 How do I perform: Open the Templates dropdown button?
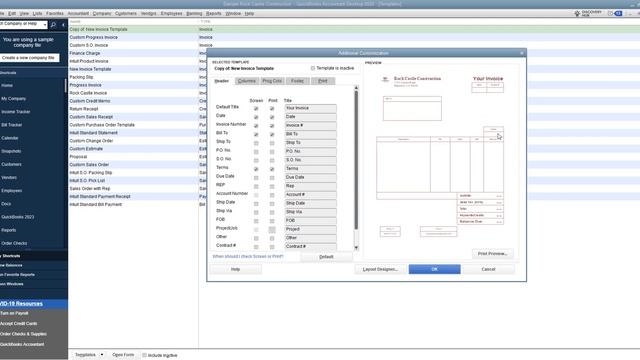click(x=89, y=355)
